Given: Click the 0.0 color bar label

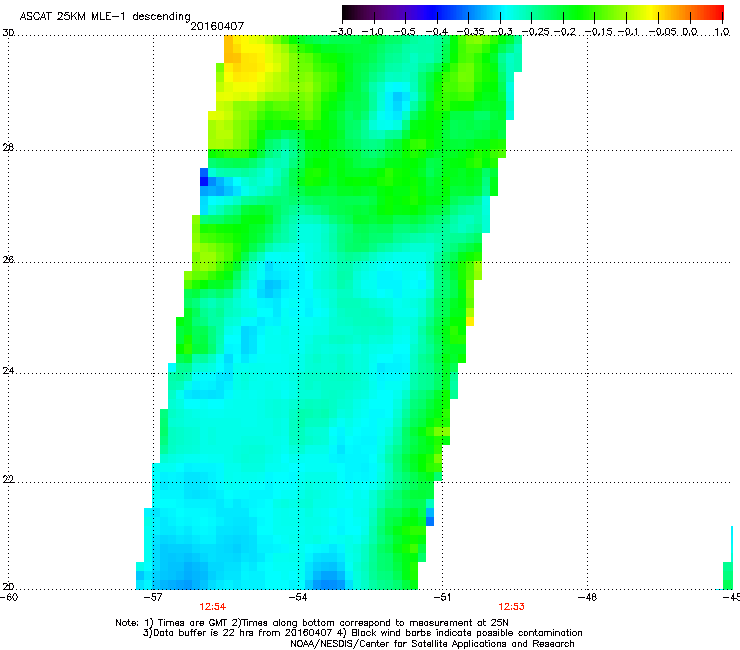Looking at the screenshot, I should click(690, 32).
